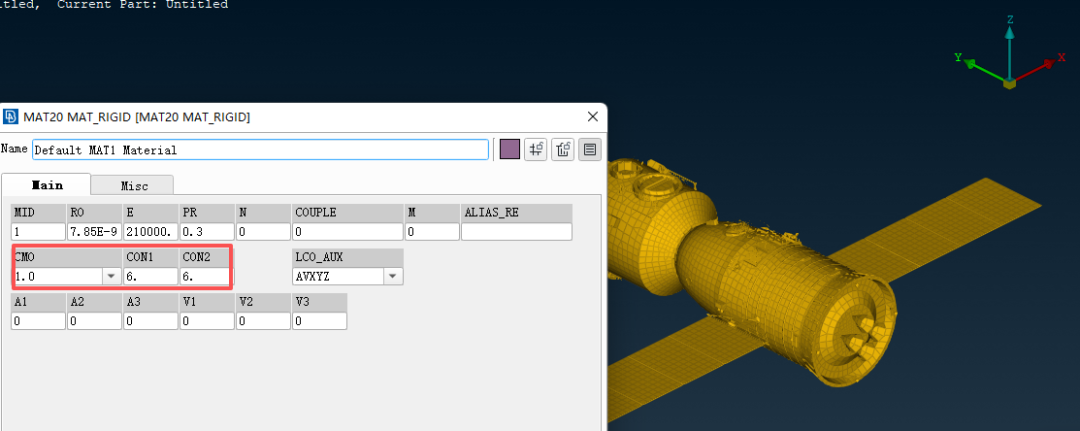The image size is (1080, 431).
Task: Click the RO density input field
Action: (x=93, y=232)
